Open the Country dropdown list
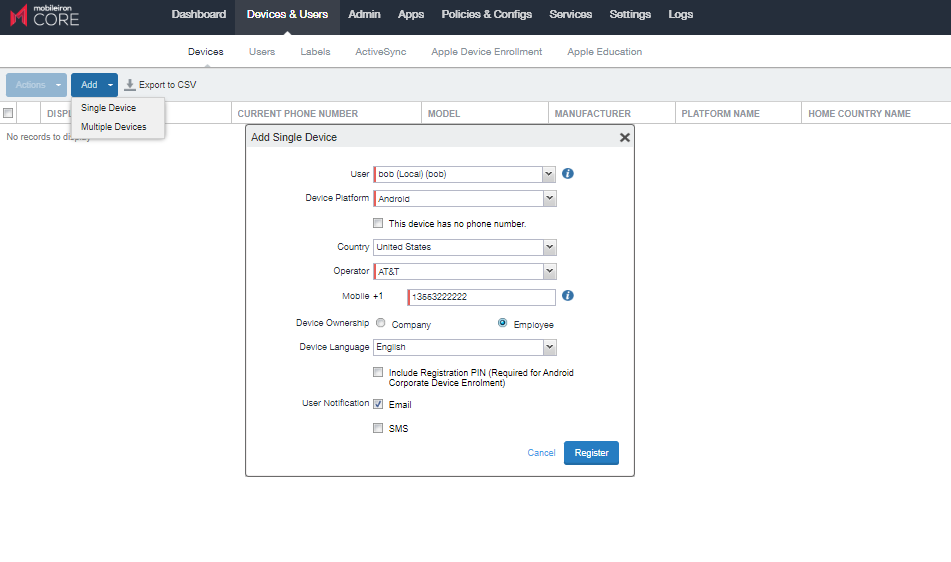951x562 pixels. 548,247
